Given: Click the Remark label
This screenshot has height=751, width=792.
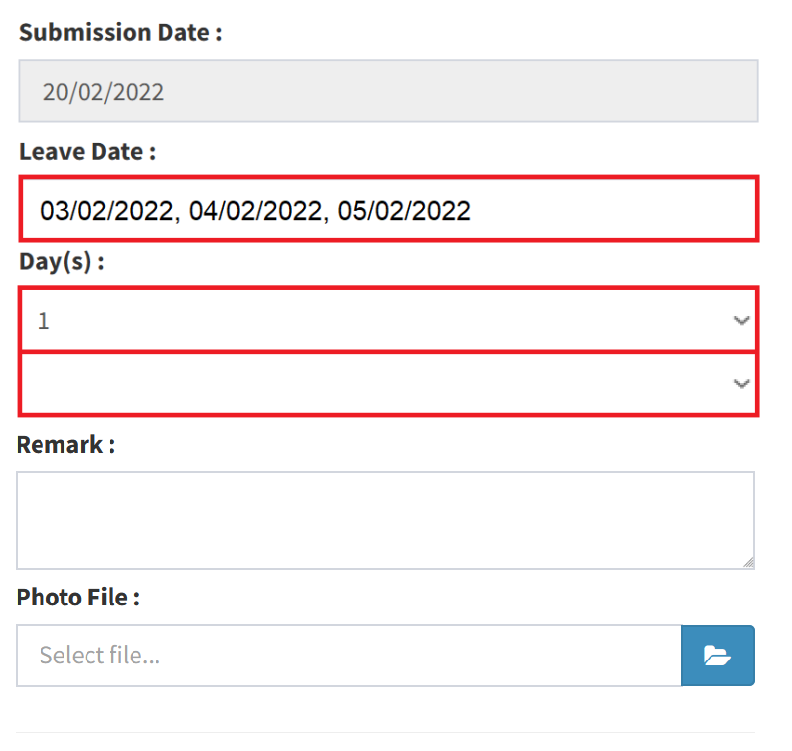Looking at the screenshot, I should (66, 445).
